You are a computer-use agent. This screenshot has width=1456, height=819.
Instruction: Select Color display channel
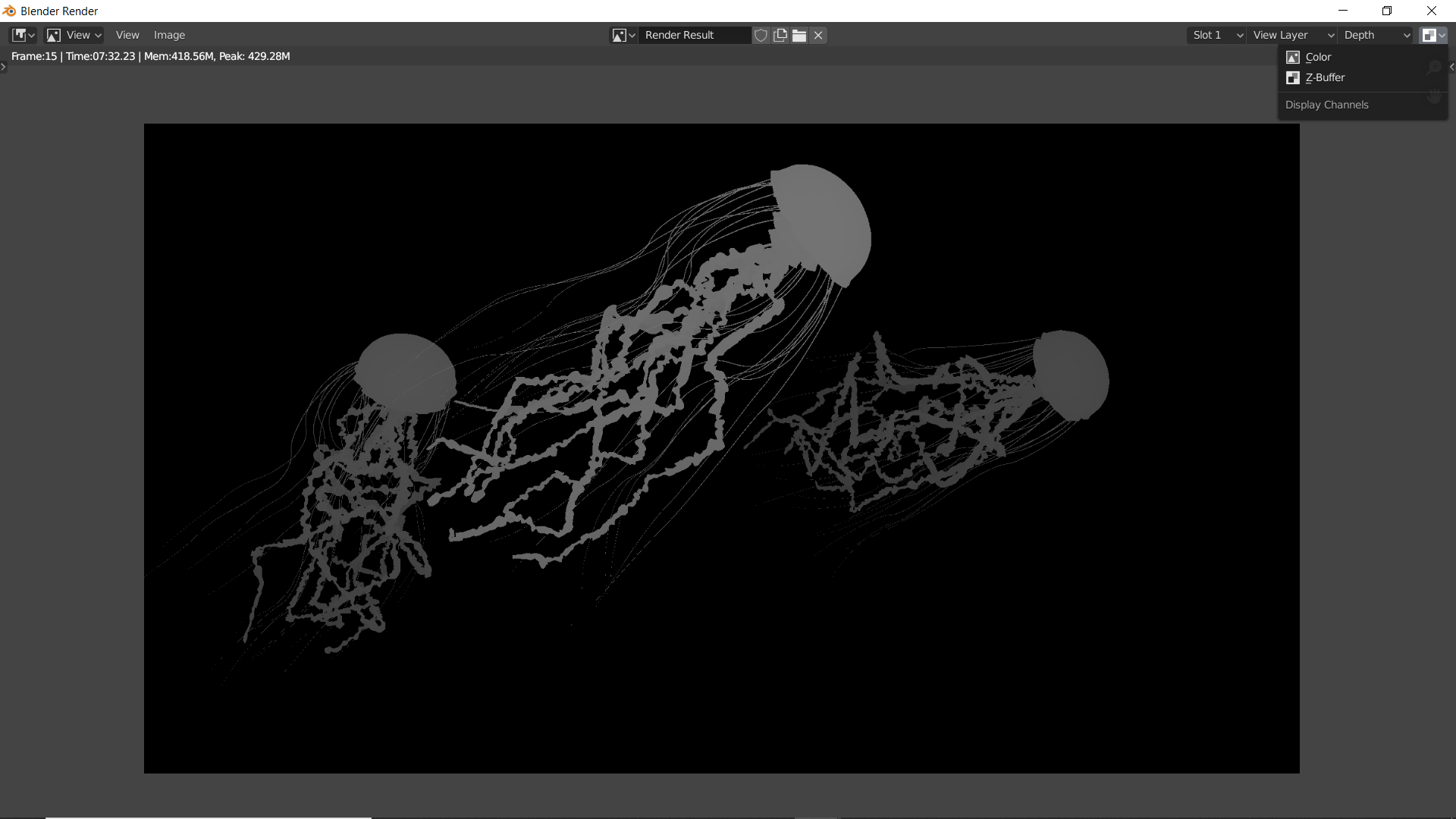1318,57
